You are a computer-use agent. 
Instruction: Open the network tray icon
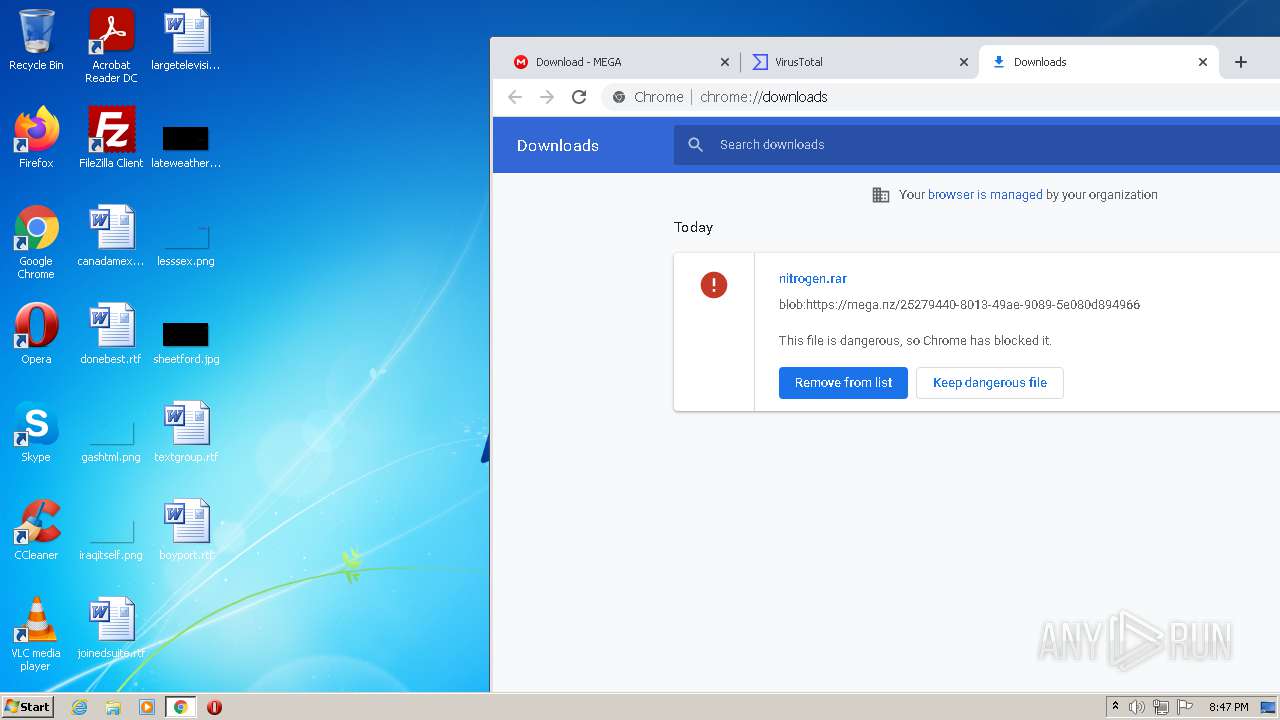pyautogui.click(x=1161, y=707)
